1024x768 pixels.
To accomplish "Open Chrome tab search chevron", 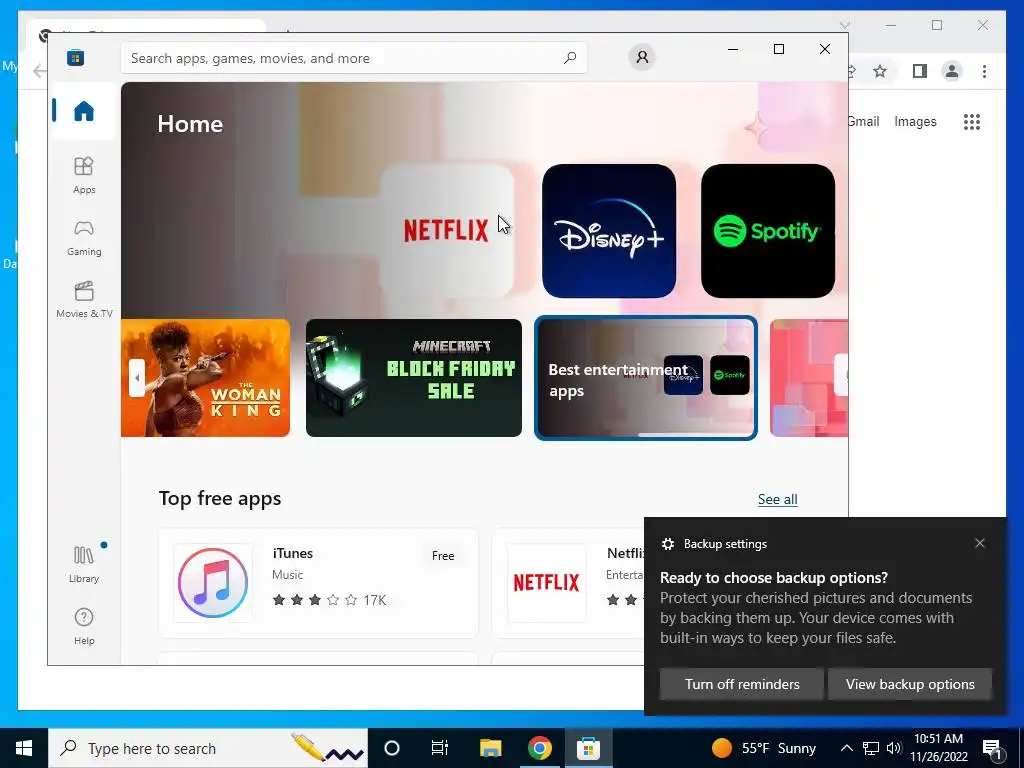I will [844, 25].
